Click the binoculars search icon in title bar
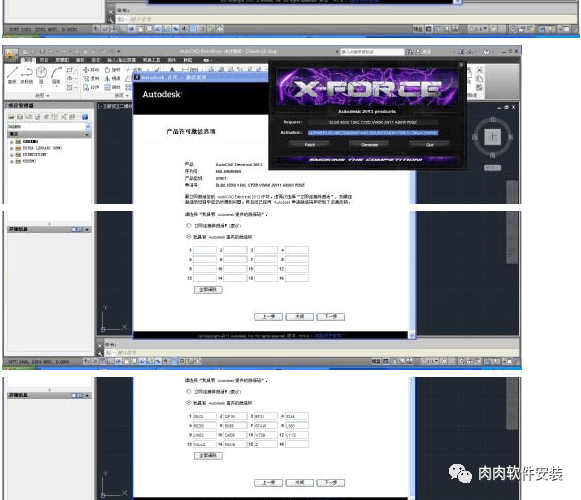 409,52
